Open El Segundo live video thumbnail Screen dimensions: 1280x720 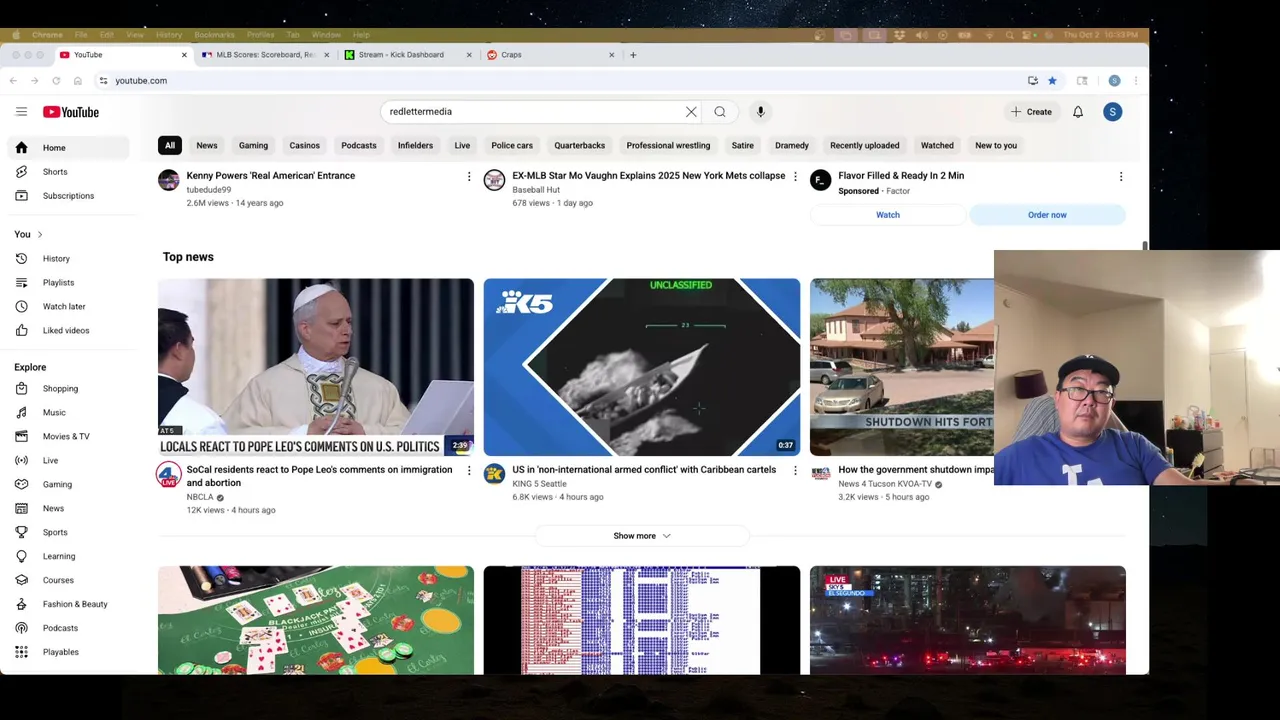point(968,620)
